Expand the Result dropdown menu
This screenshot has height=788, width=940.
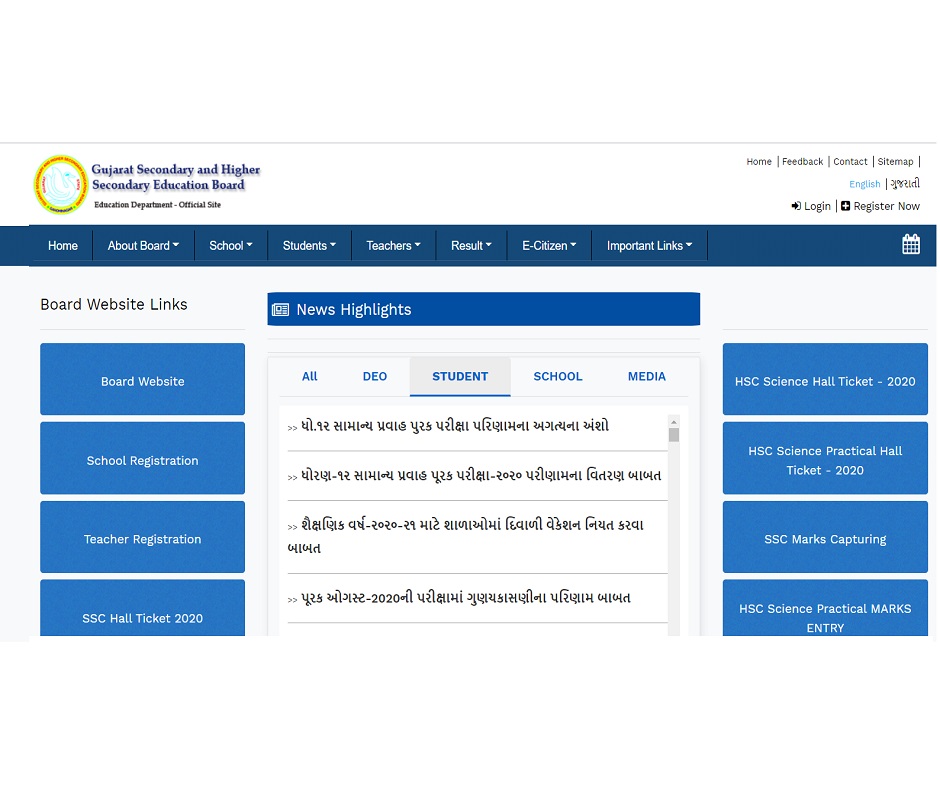click(x=471, y=246)
